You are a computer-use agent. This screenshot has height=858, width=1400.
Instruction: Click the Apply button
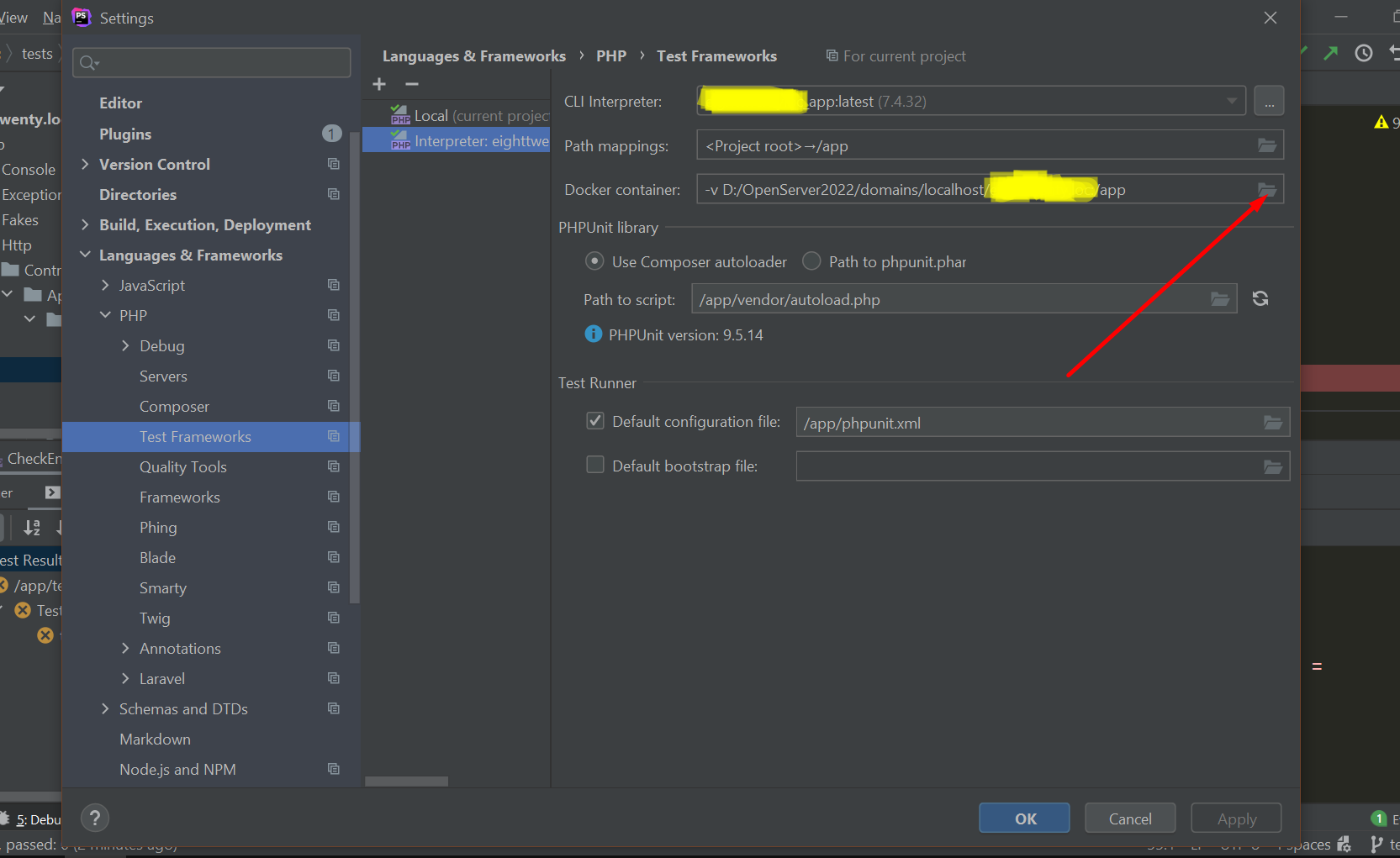pos(1236,818)
